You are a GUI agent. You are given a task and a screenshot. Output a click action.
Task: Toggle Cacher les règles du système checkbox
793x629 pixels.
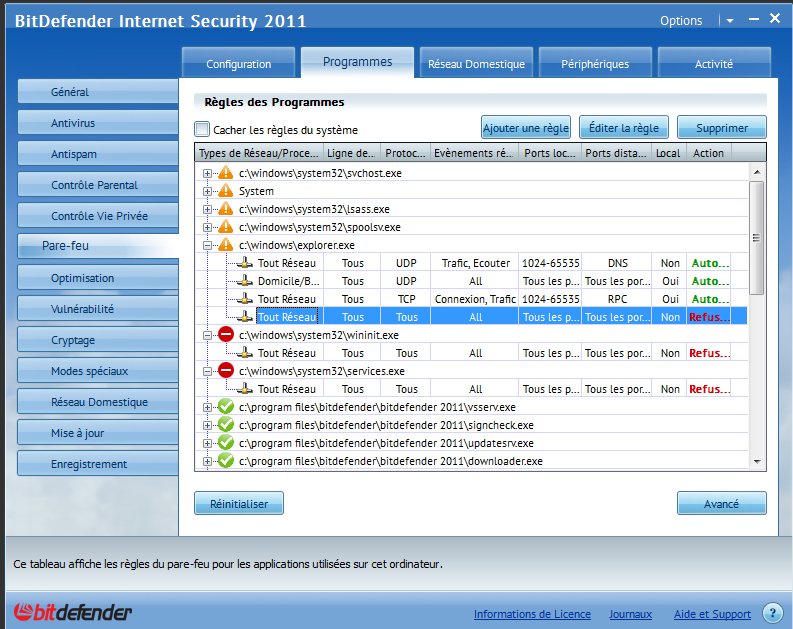pyautogui.click(x=202, y=129)
